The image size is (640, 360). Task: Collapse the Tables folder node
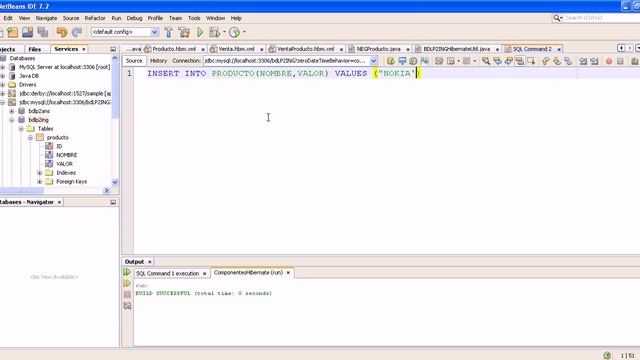(21, 129)
